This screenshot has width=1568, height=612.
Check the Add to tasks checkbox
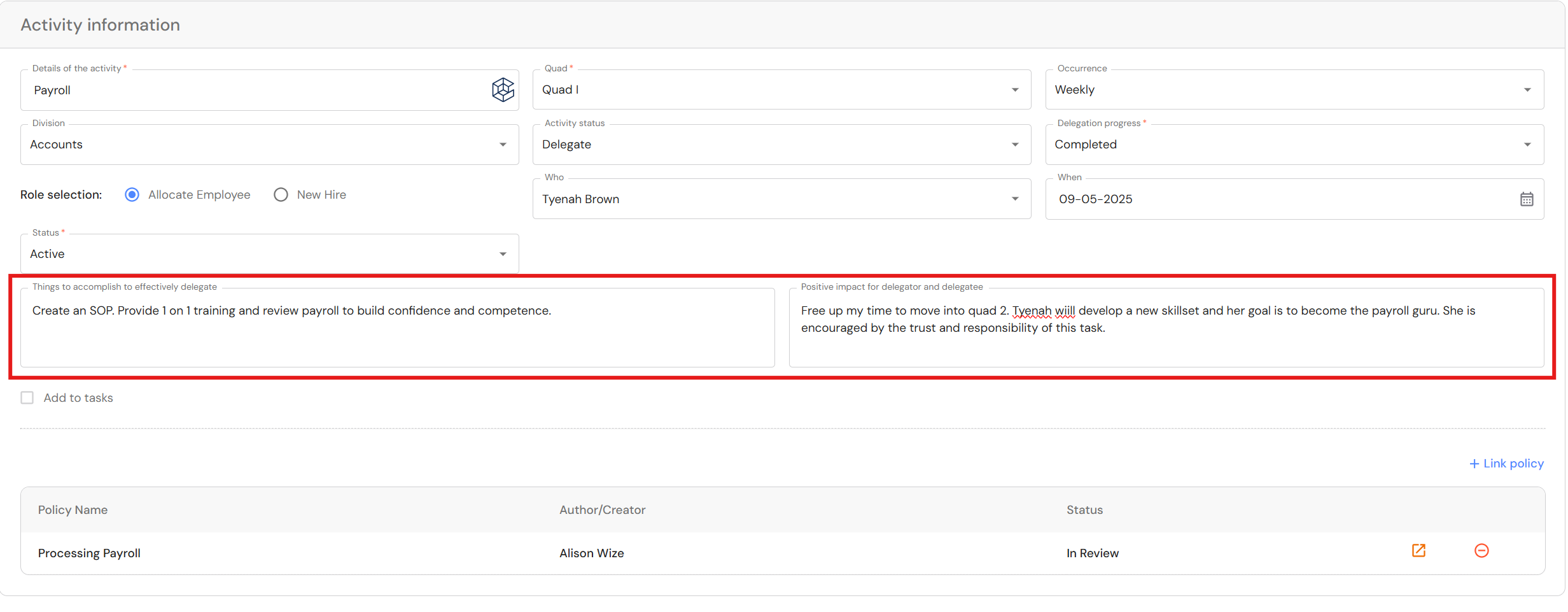coord(27,398)
